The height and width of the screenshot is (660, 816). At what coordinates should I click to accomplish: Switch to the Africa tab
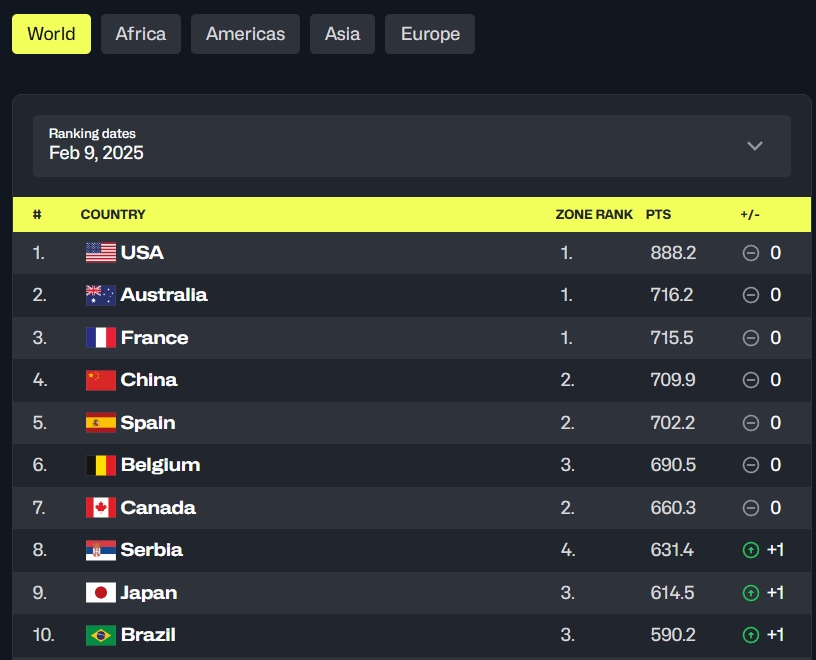pyautogui.click(x=141, y=34)
